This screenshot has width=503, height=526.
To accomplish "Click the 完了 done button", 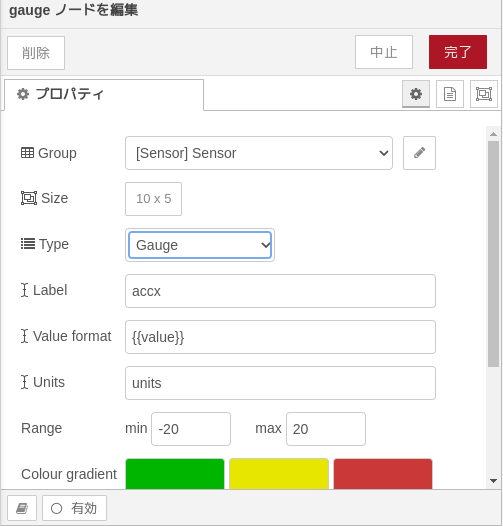I will (x=458, y=52).
